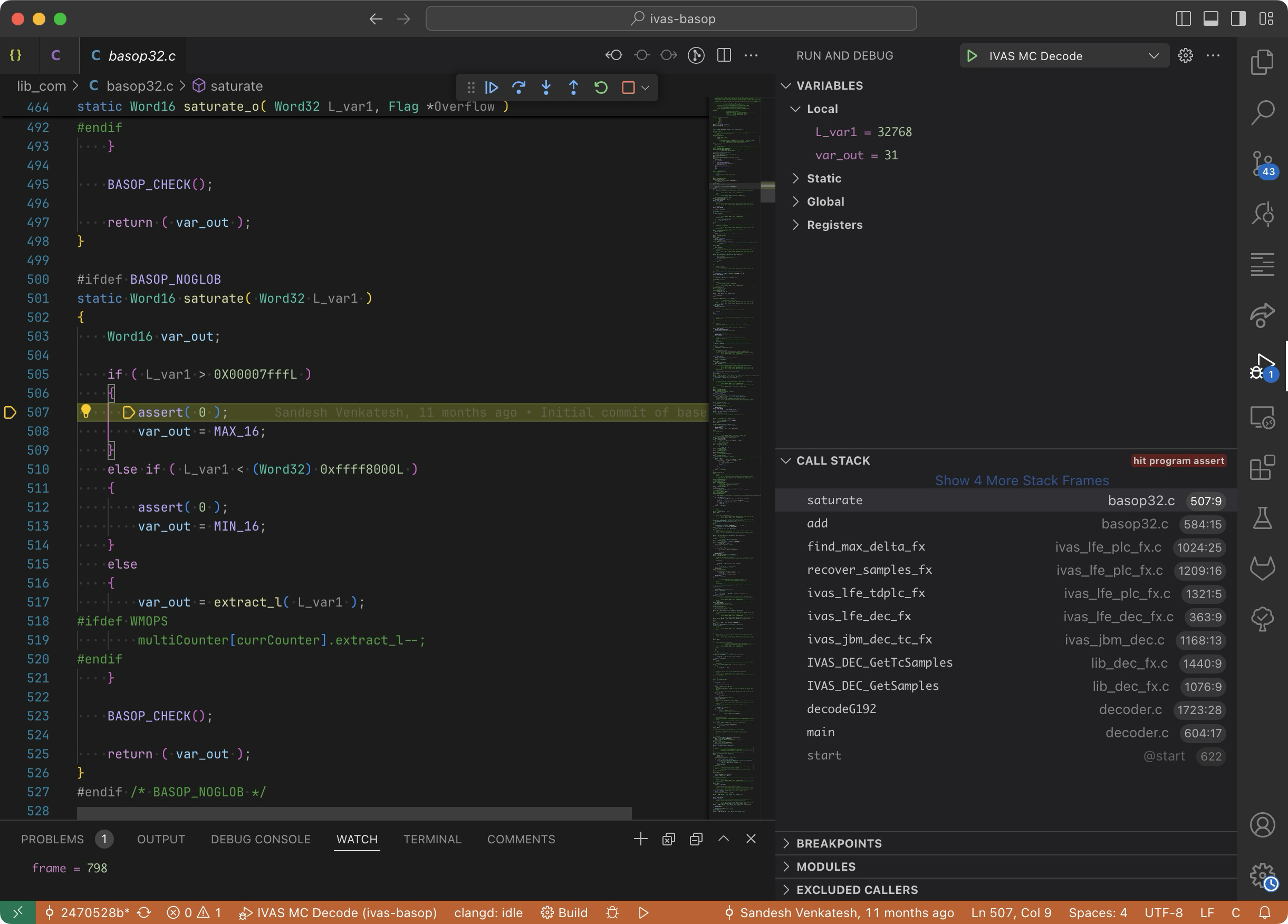This screenshot has height=924, width=1288.
Task: Click Continue in the debug toolbar
Action: coord(491,88)
